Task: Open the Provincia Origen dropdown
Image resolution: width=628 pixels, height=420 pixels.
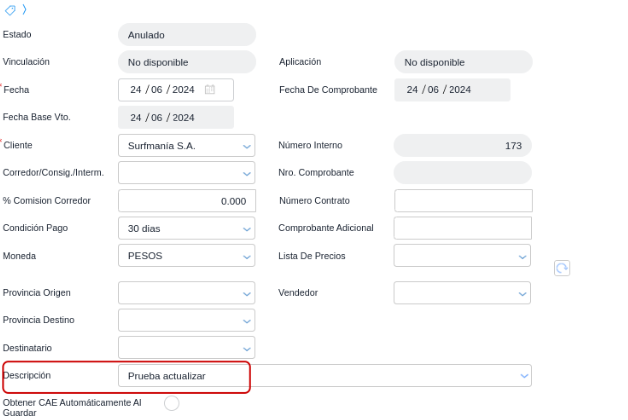Action: [247, 294]
